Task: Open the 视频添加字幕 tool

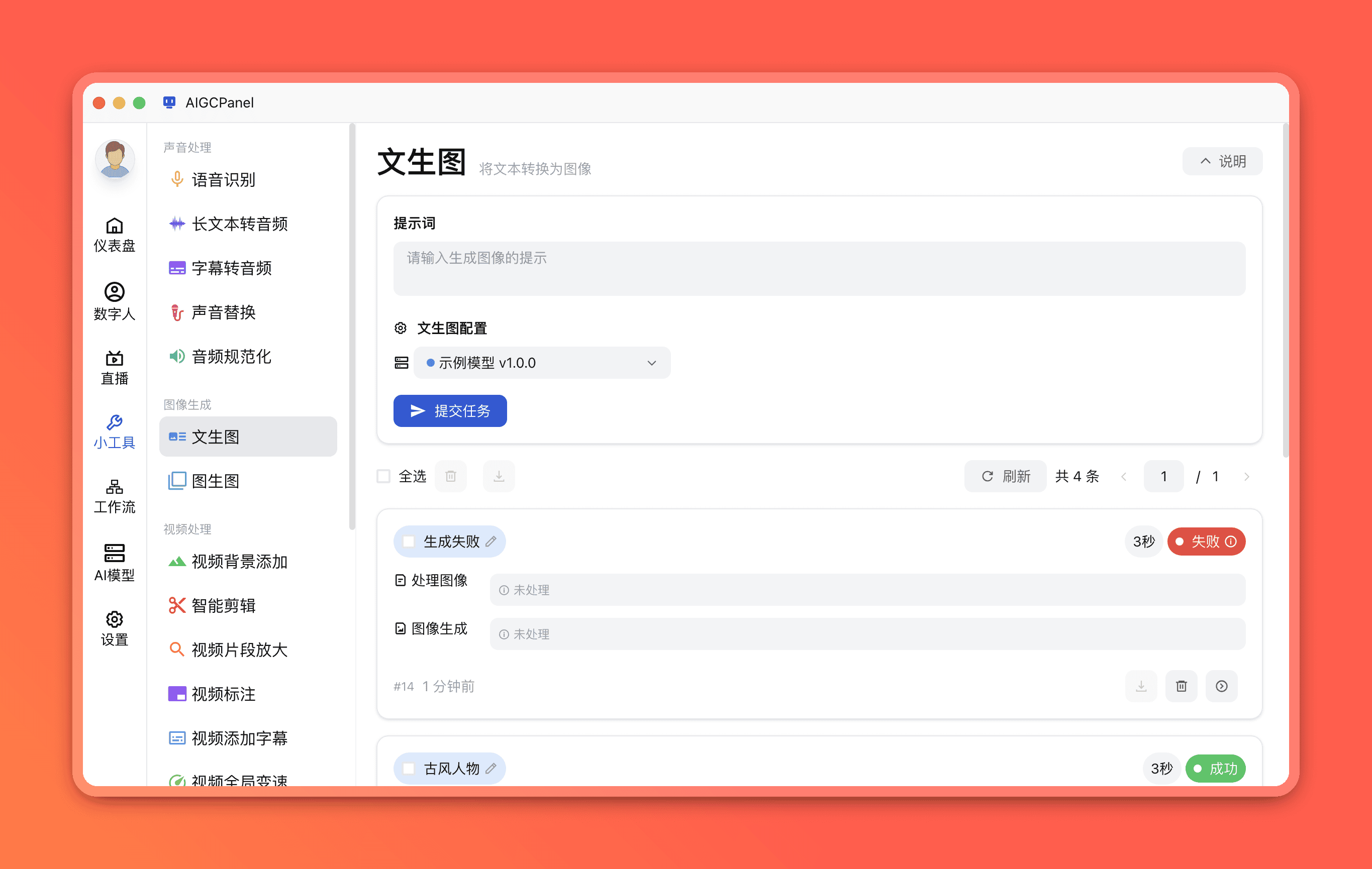Action: coord(248,738)
